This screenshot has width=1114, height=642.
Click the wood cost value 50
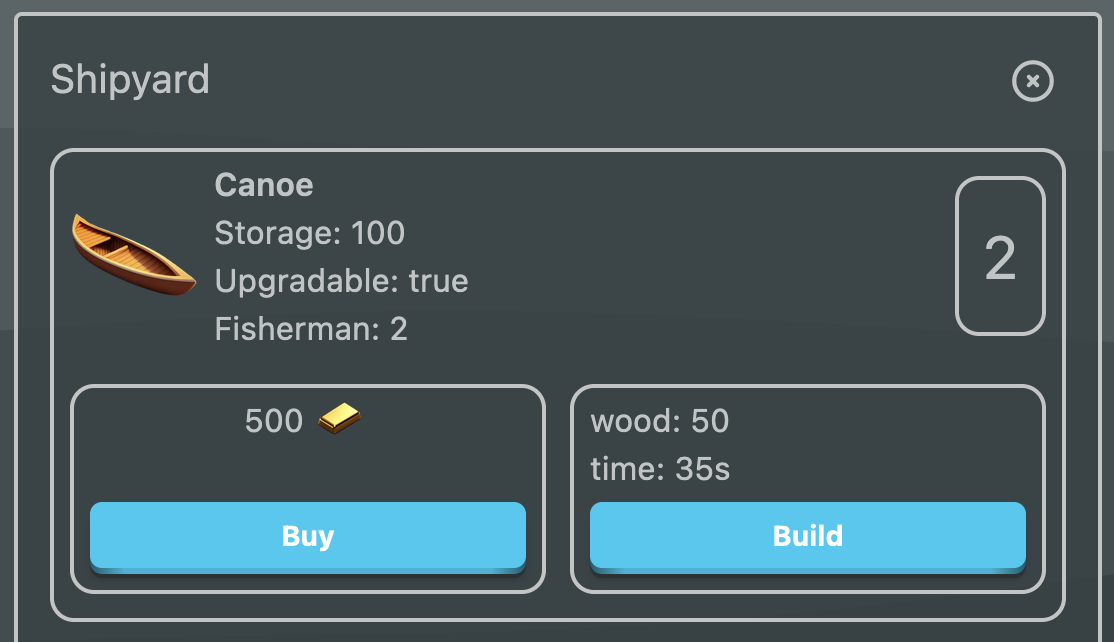tap(710, 421)
